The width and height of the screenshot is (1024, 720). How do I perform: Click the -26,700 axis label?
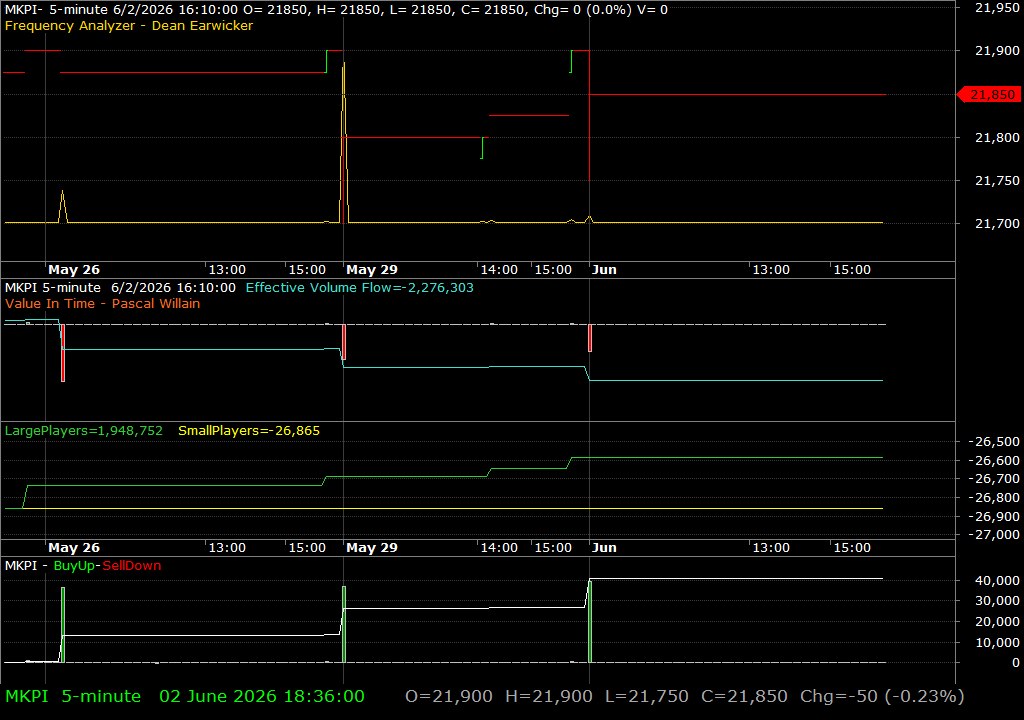[x=994, y=479]
